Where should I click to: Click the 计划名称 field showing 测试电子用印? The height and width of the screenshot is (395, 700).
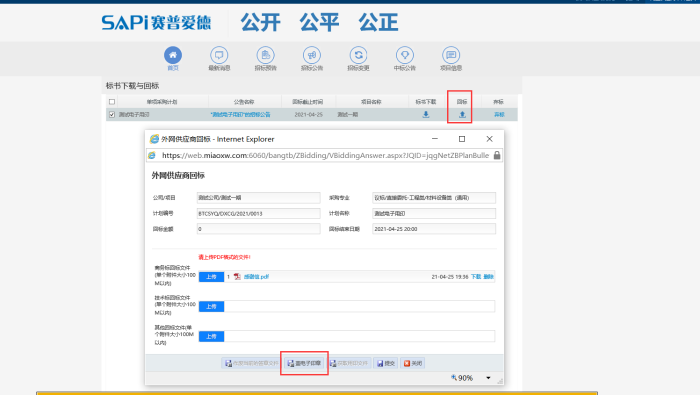click(x=434, y=213)
